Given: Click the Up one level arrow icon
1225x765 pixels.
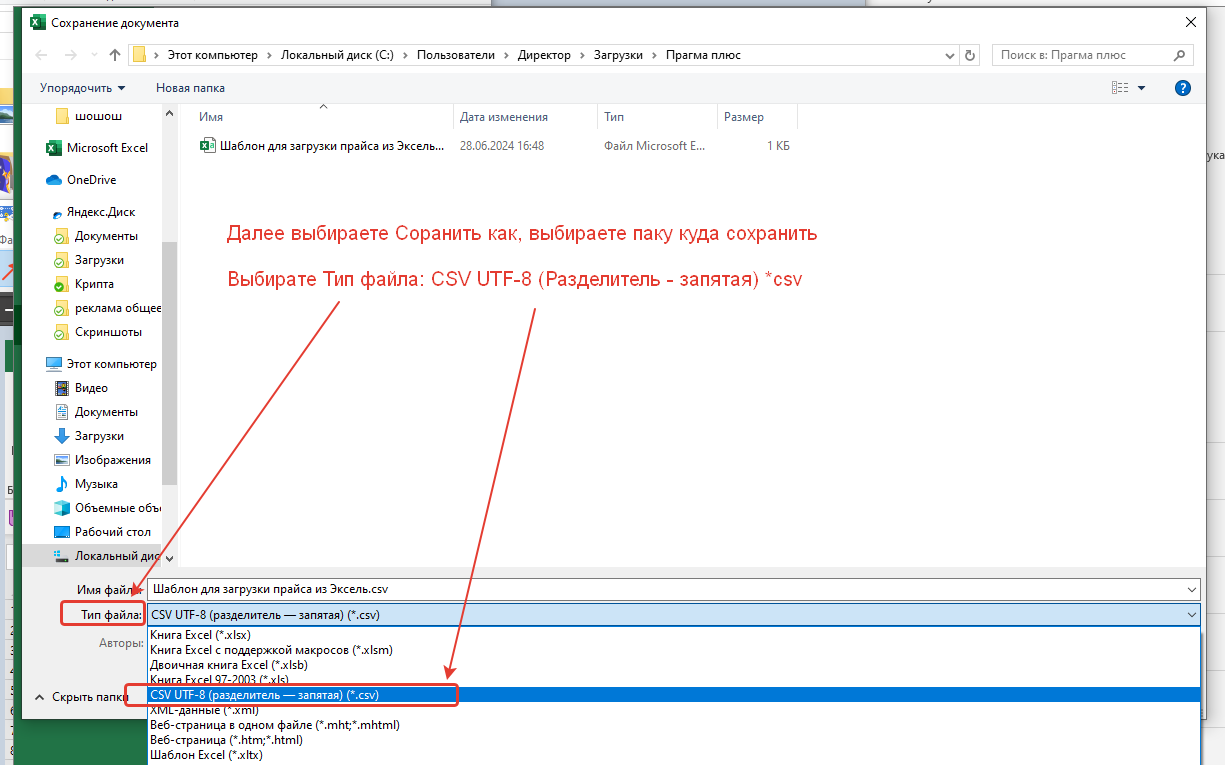Looking at the screenshot, I should (115, 55).
